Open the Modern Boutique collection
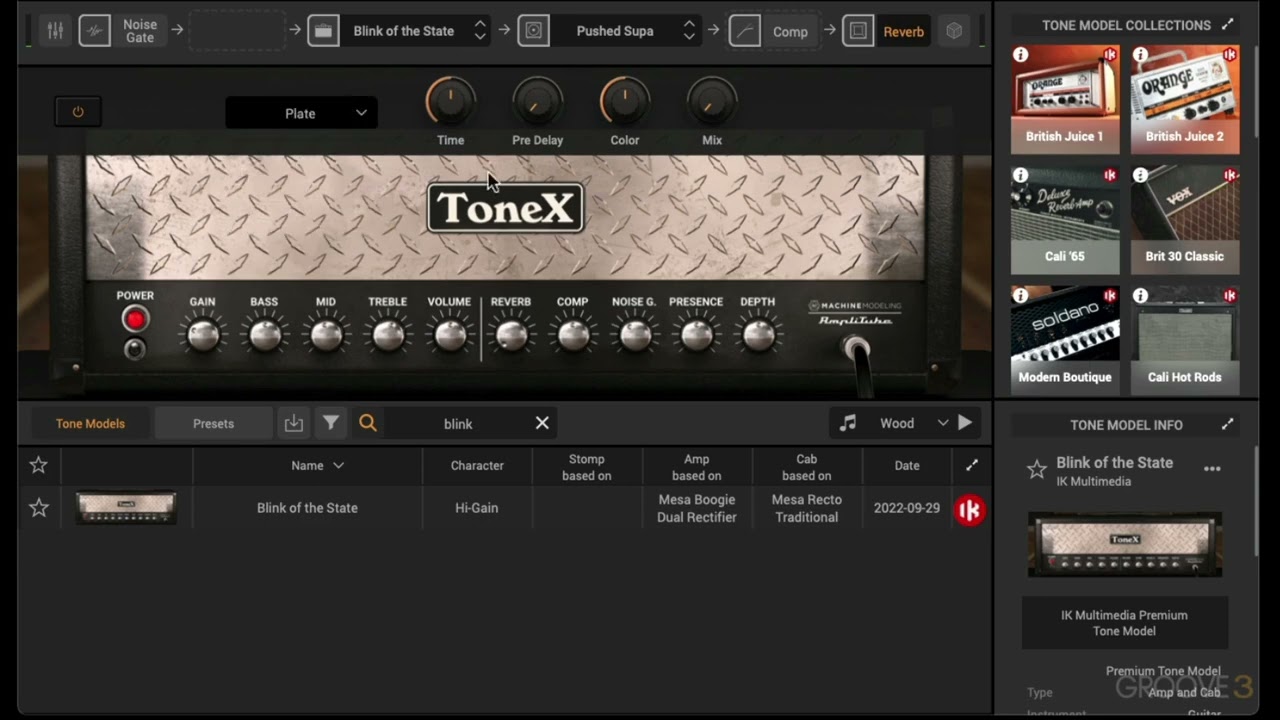The image size is (1280, 720). point(1065,340)
